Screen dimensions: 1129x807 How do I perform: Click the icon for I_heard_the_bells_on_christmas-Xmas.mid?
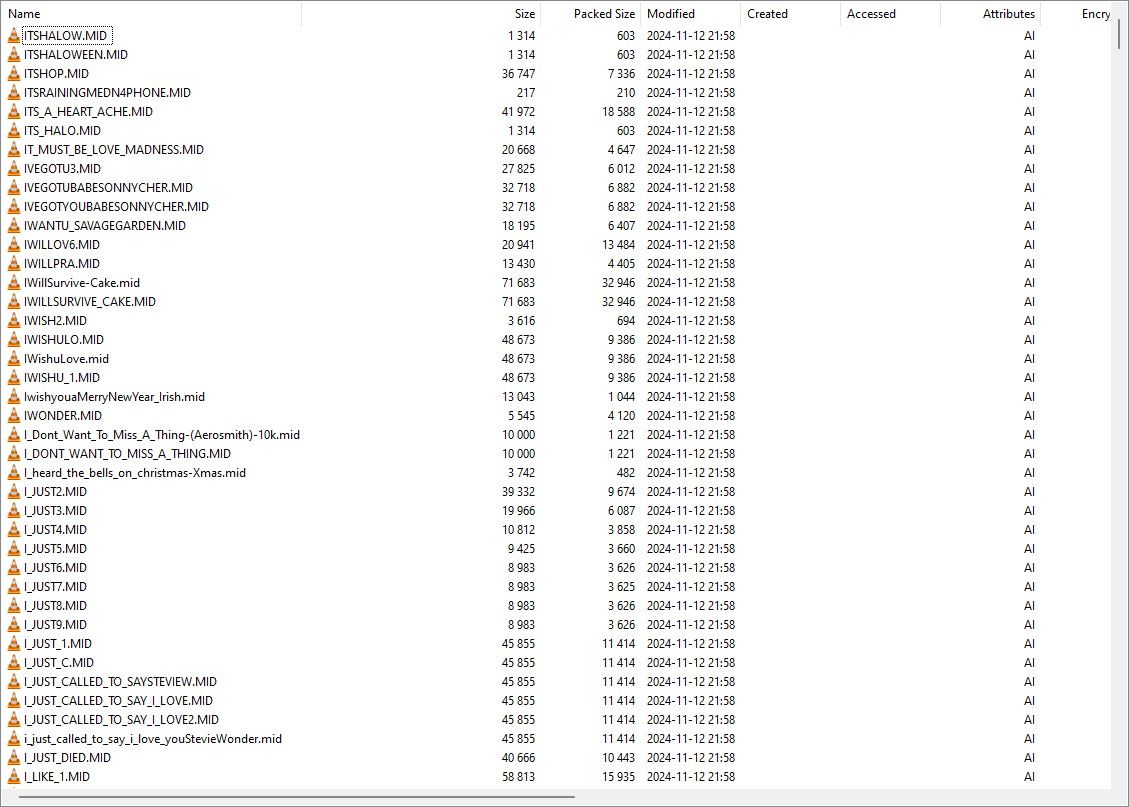[14, 473]
